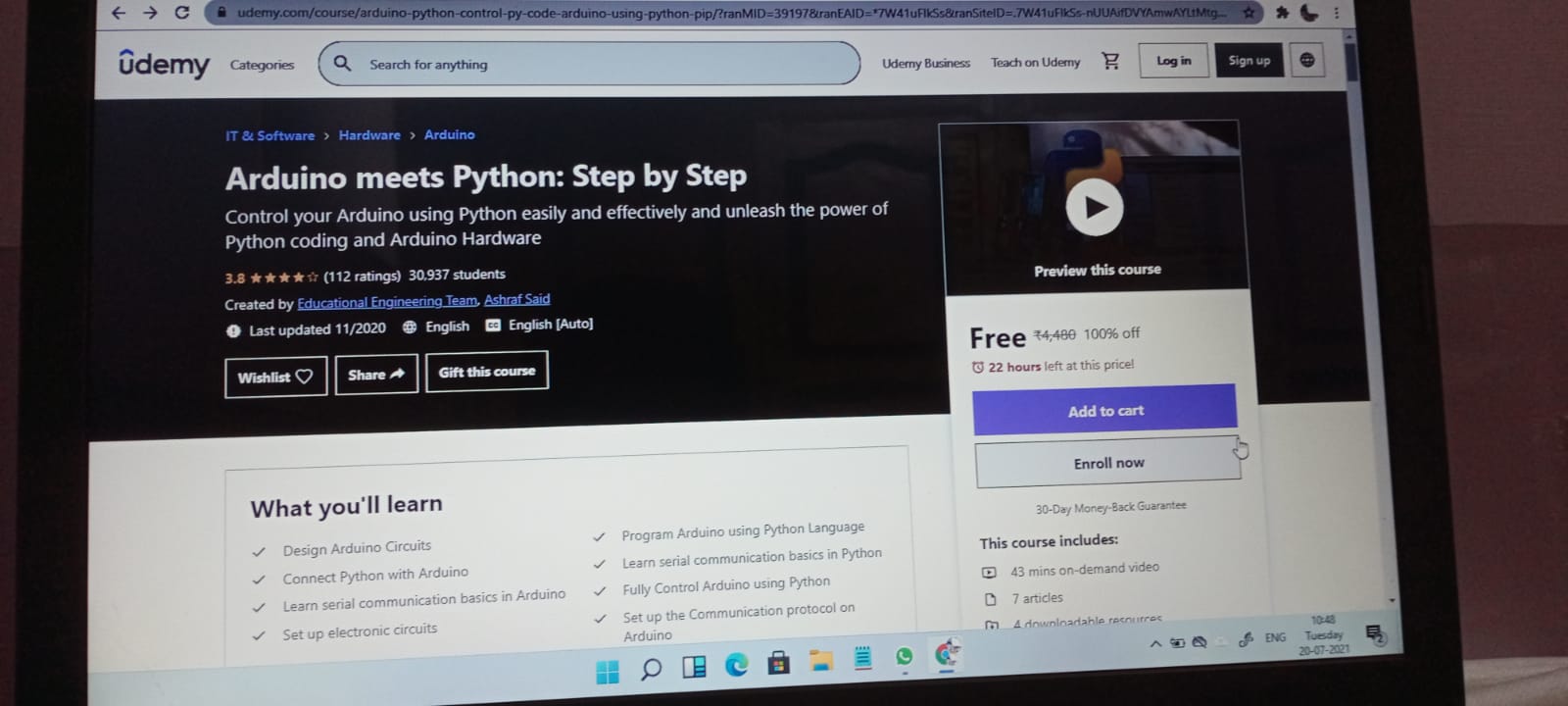Open Windows taskbar search
This screenshot has height=706, width=1568.
[x=651, y=670]
